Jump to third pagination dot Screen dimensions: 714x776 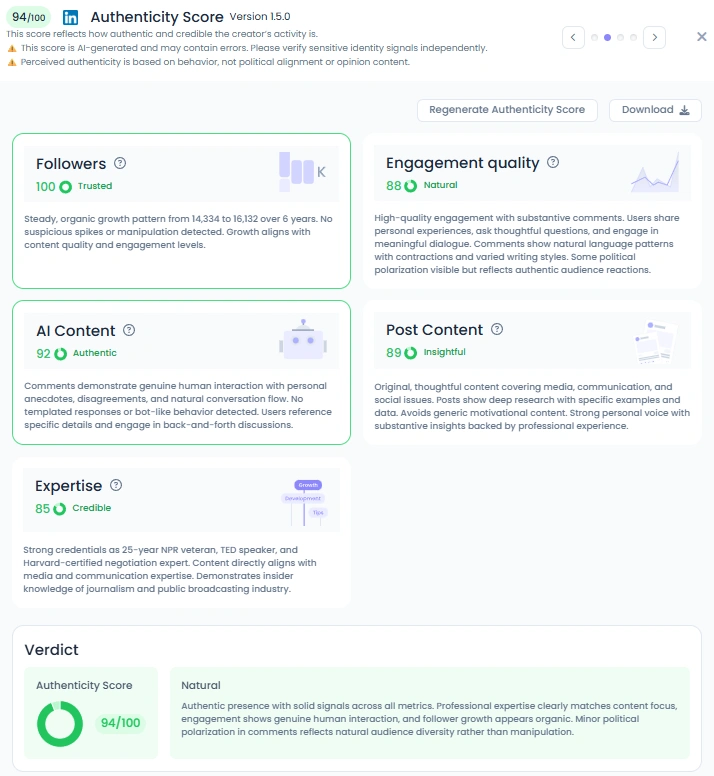click(x=620, y=38)
